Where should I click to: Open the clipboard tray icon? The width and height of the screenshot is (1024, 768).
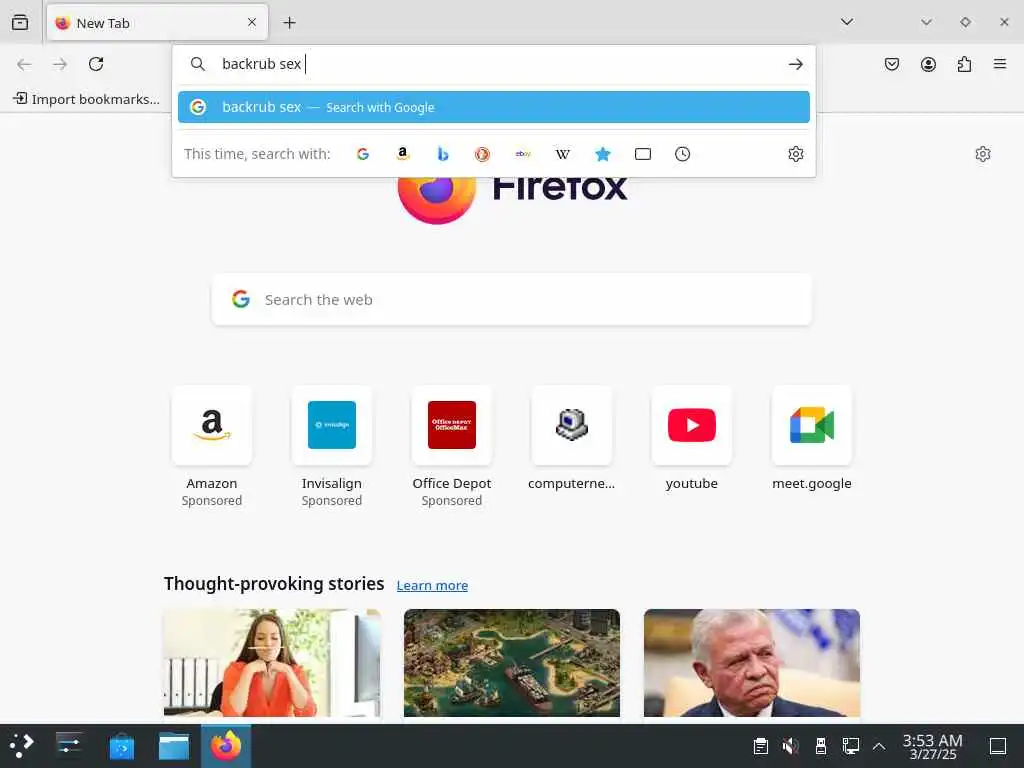(761, 746)
